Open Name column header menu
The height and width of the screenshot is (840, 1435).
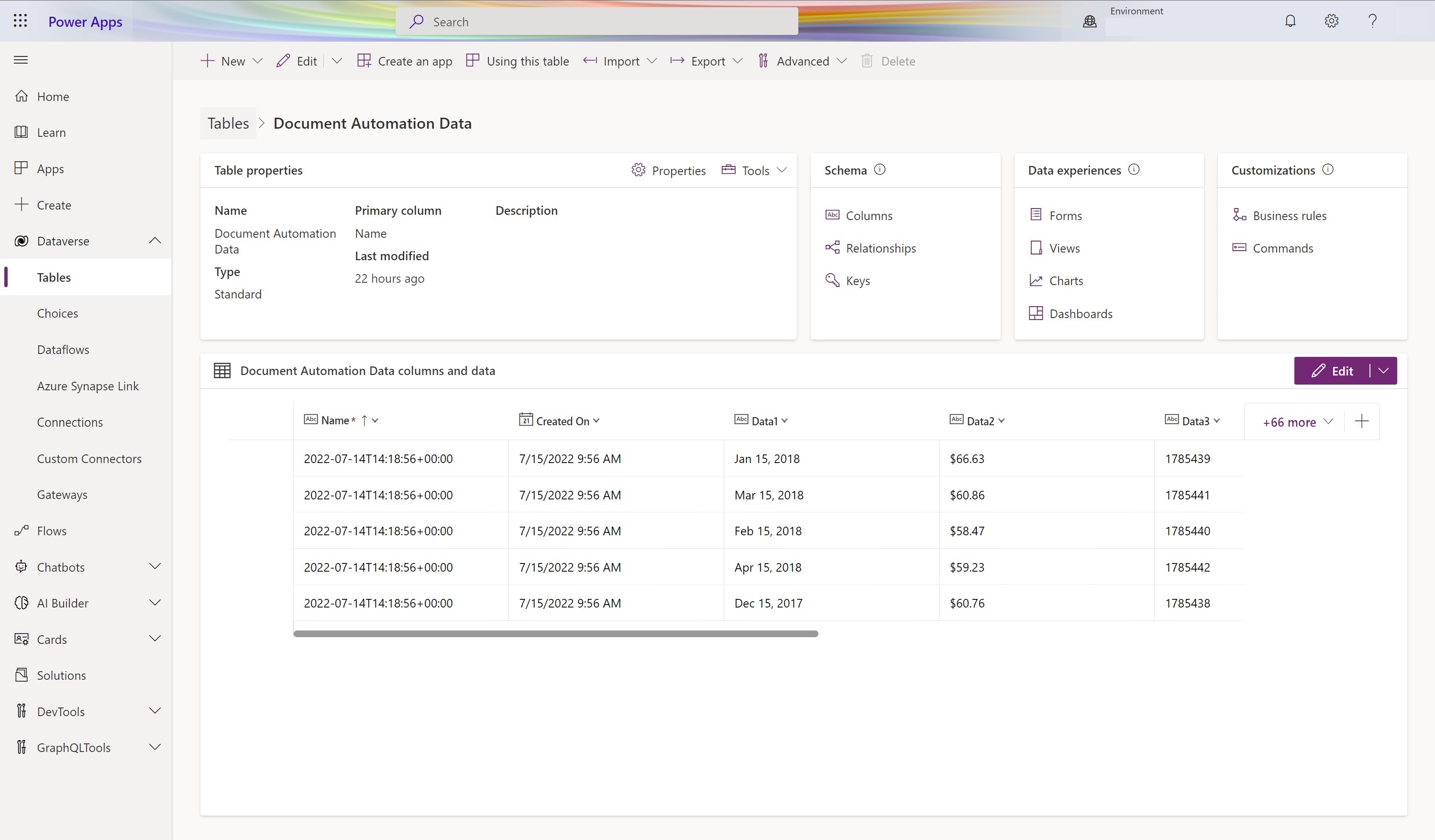375,420
